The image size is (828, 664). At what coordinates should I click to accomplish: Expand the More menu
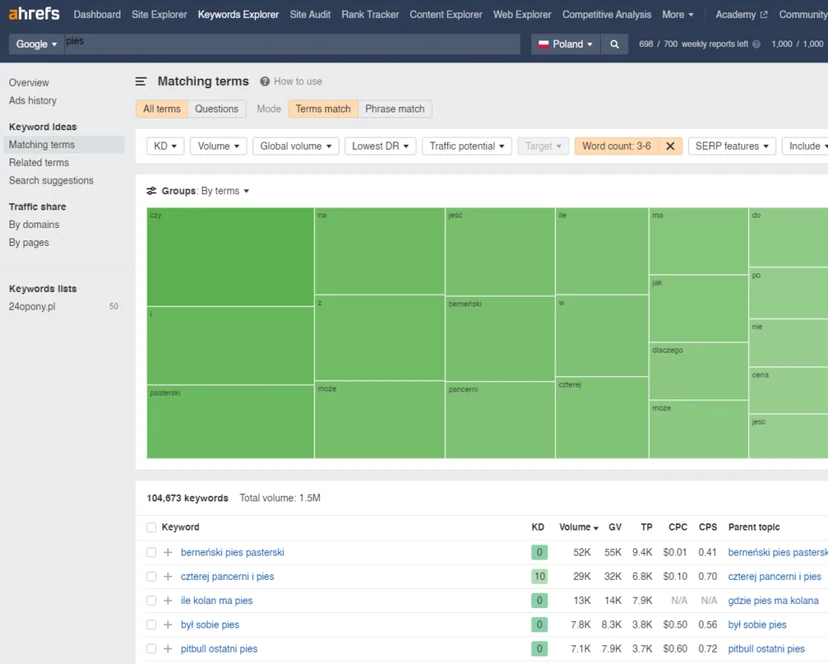pos(678,15)
